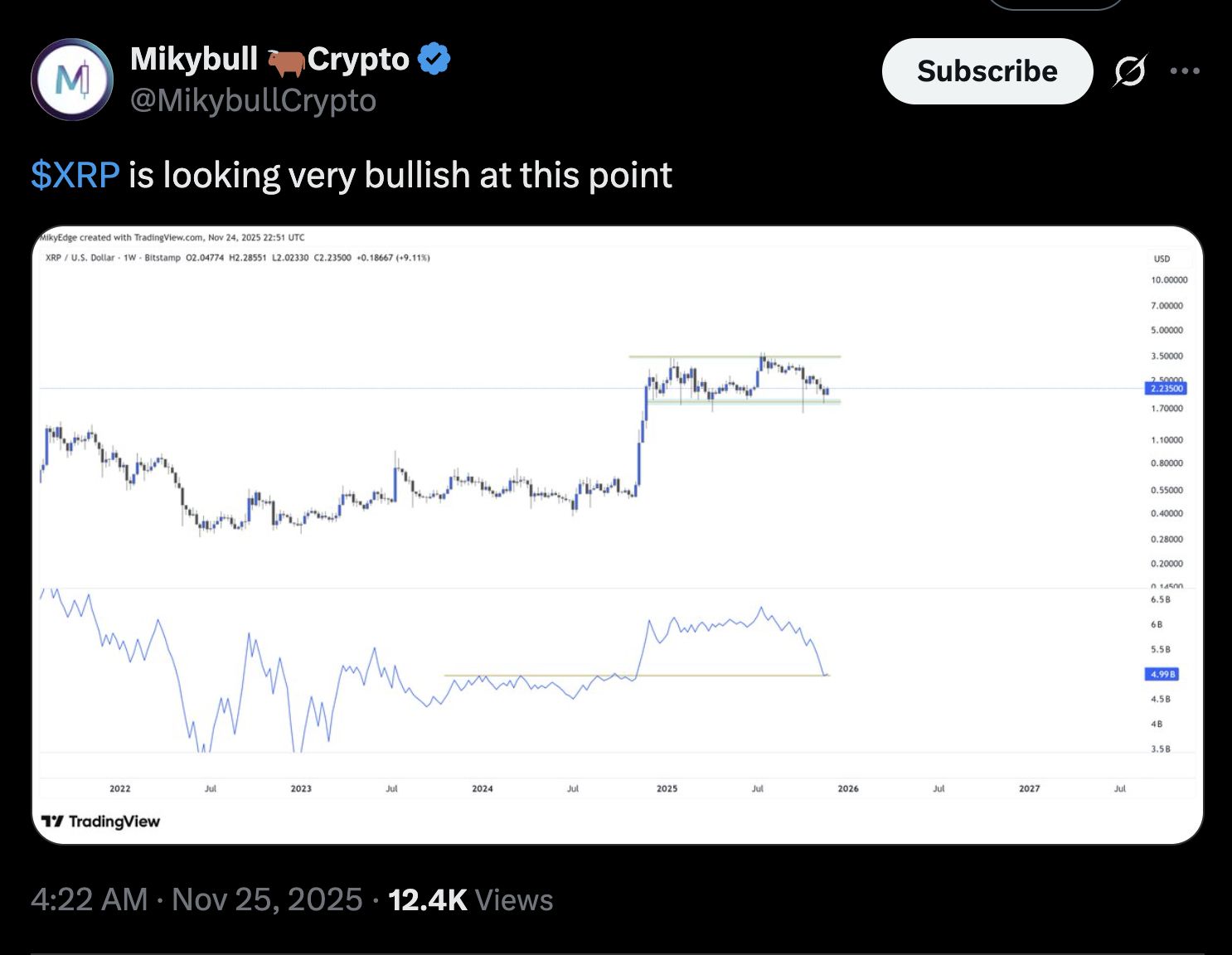Subscribe to Mikybull Crypto
Screen dimensions: 1232x955
(987, 71)
